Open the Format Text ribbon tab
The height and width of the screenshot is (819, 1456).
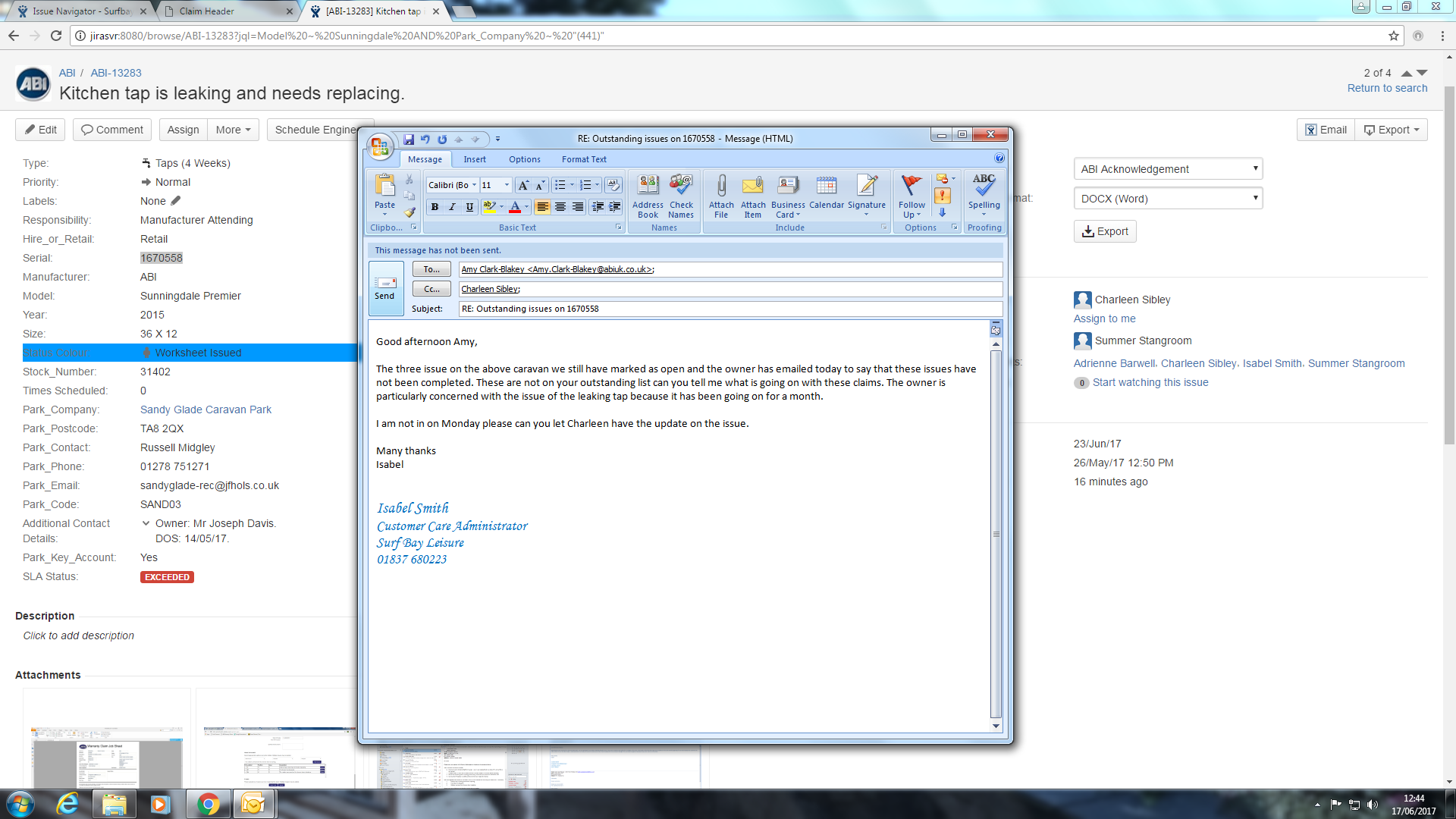[584, 159]
